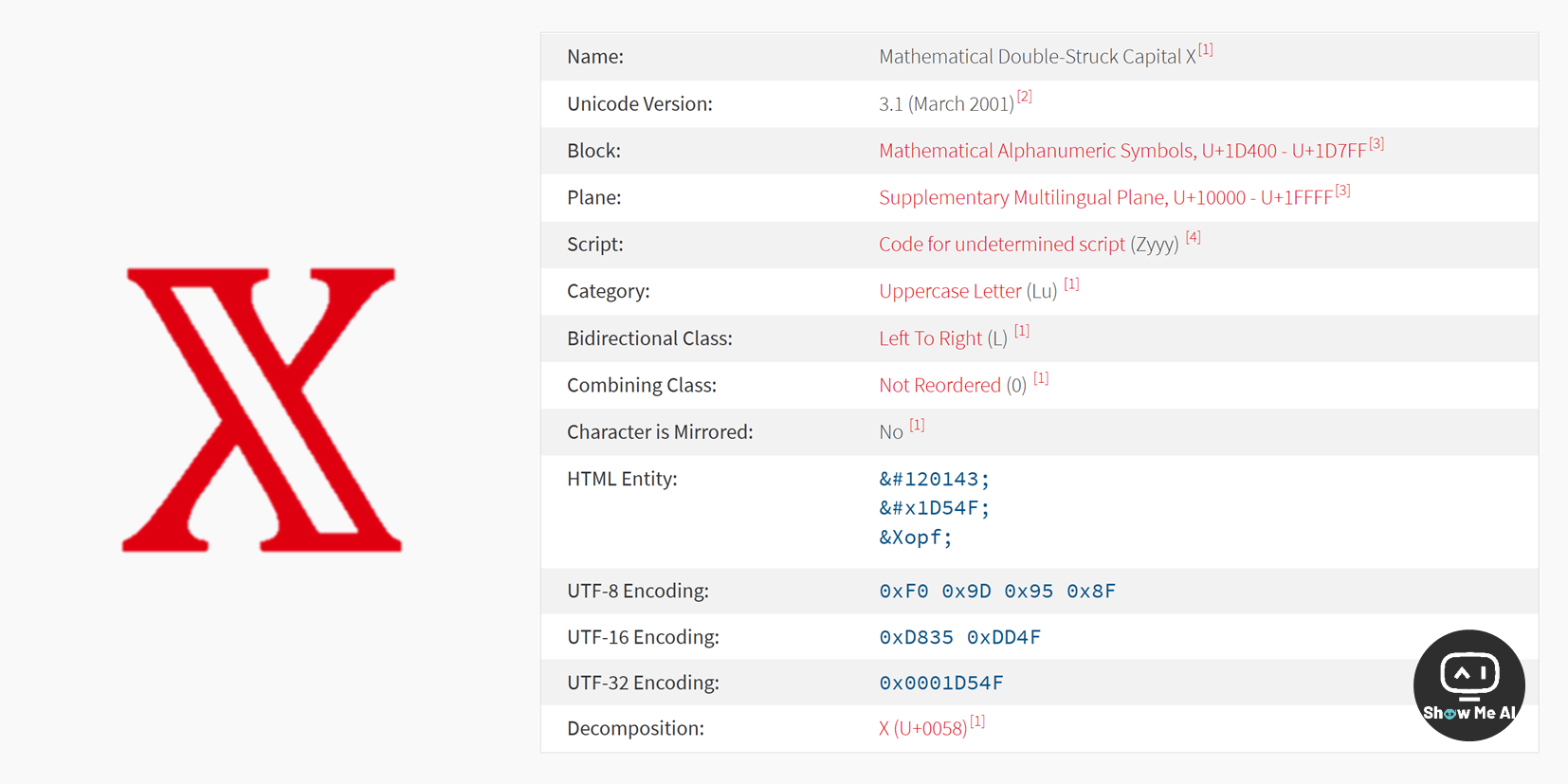This screenshot has width=1568, height=784.
Task: Click the 'Plane:' row label
Action: pyautogui.click(x=594, y=197)
